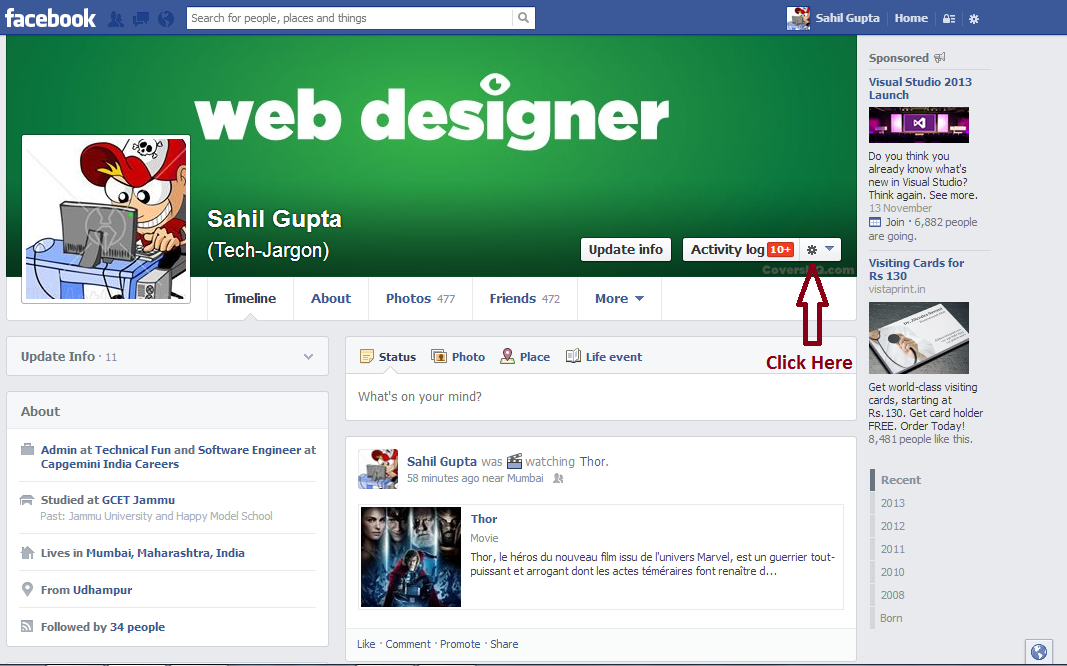Image resolution: width=1067 pixels, height=666 pixels.
Task: Click the location pin beside From Udhampur
Action: (27, 589)
